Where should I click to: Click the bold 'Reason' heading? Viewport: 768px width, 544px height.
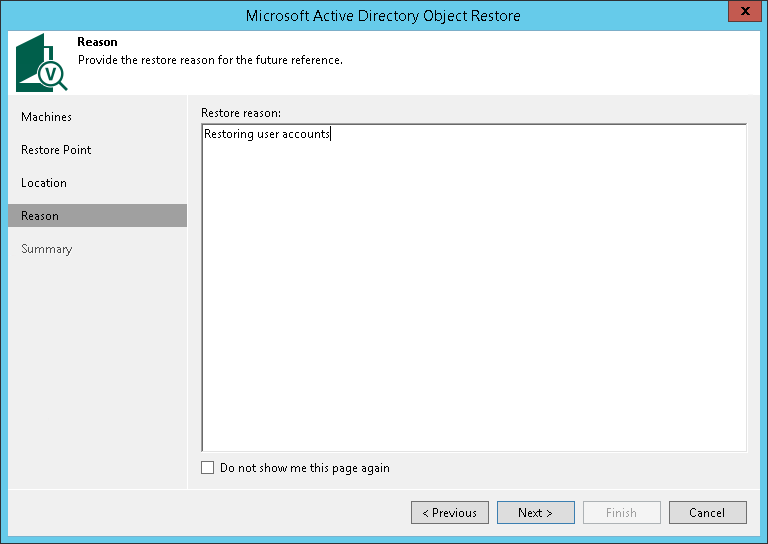tap(97, 42)
